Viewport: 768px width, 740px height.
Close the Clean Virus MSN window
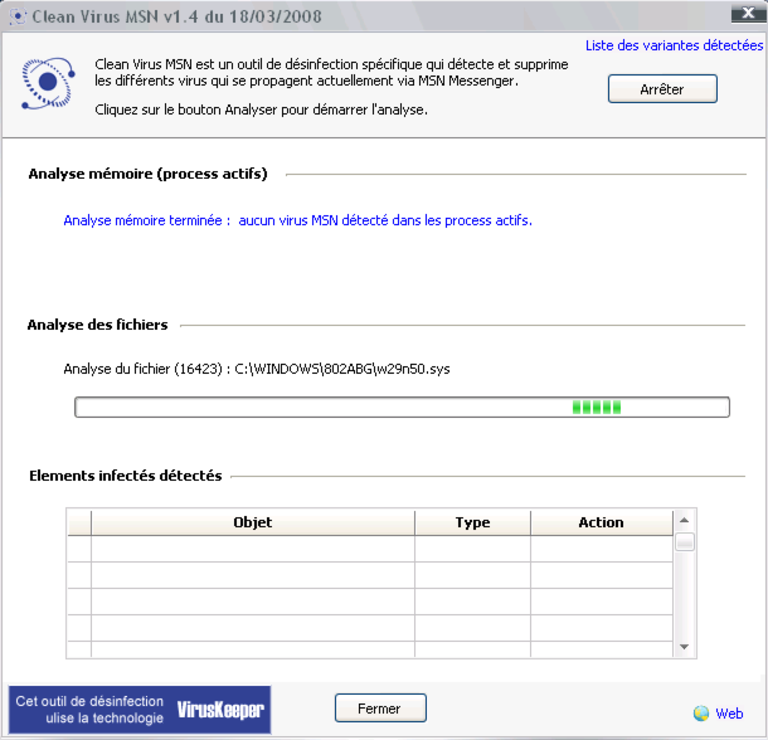click(748, 13)
